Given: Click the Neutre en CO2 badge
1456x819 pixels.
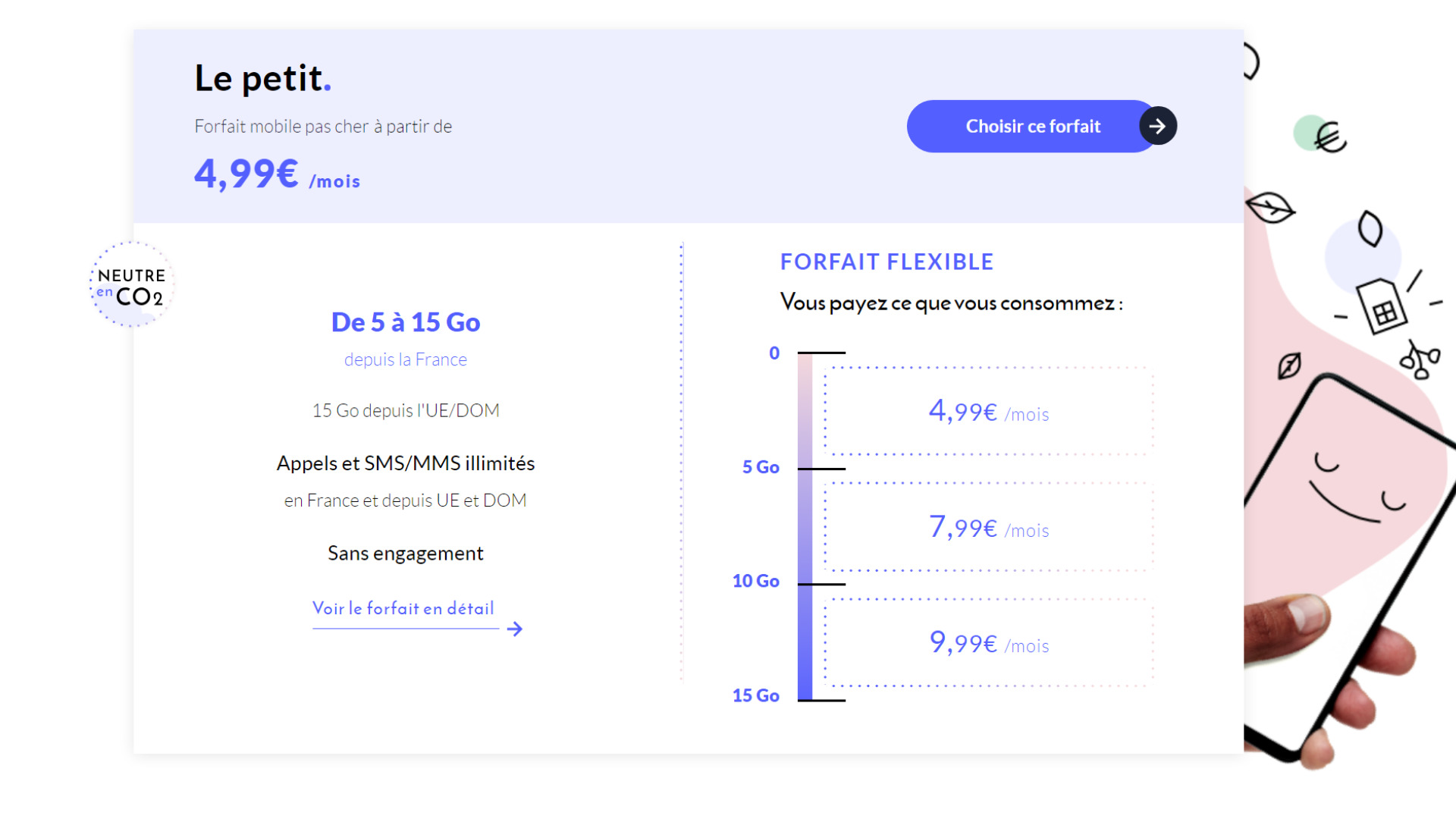Looking at the screenshot, I should (x=132, y=284).
